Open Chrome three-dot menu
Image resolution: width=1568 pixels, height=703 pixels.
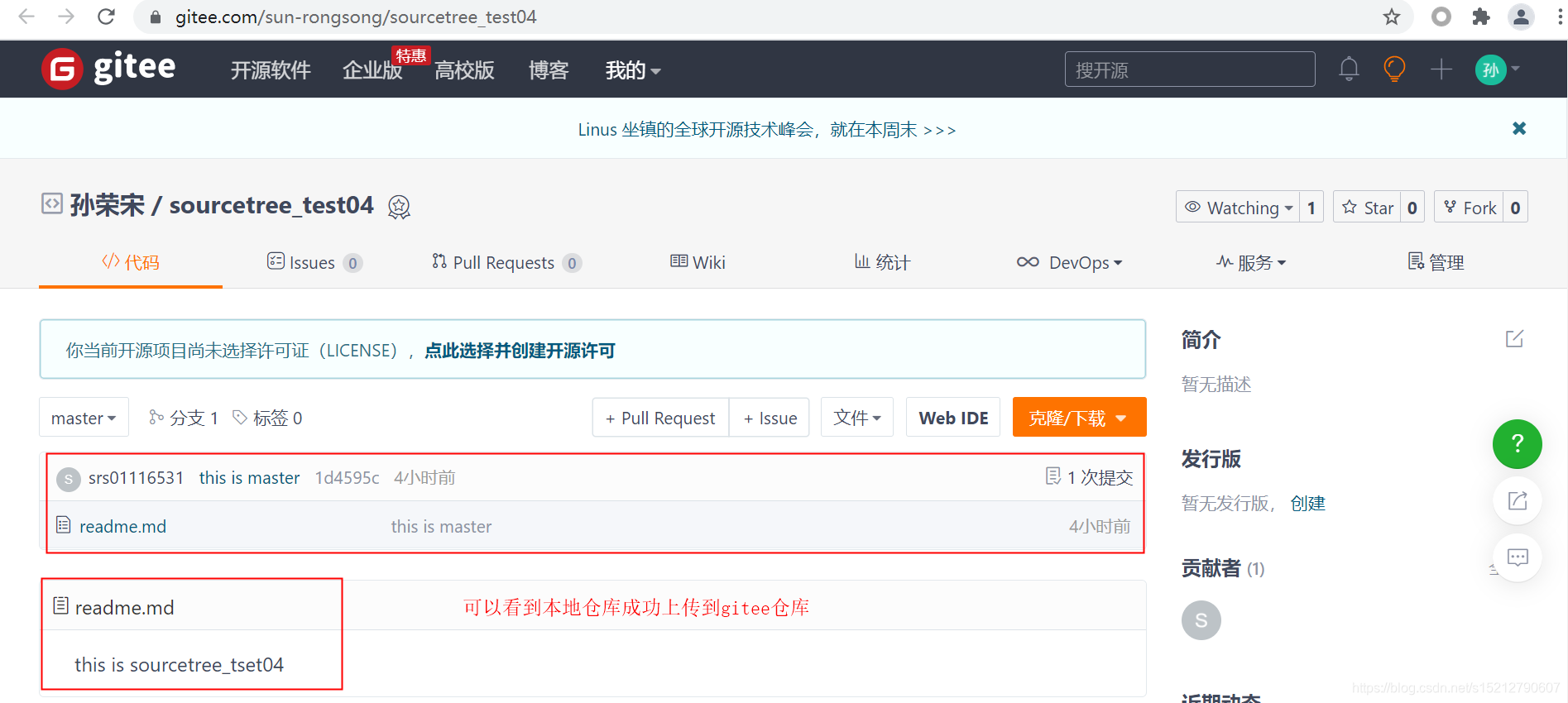[1559, 17]
